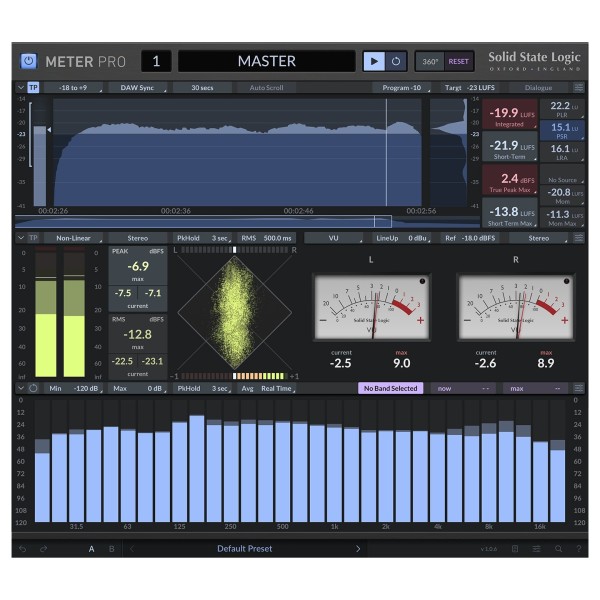Select the MASTER track name field

tap(267, 61)
